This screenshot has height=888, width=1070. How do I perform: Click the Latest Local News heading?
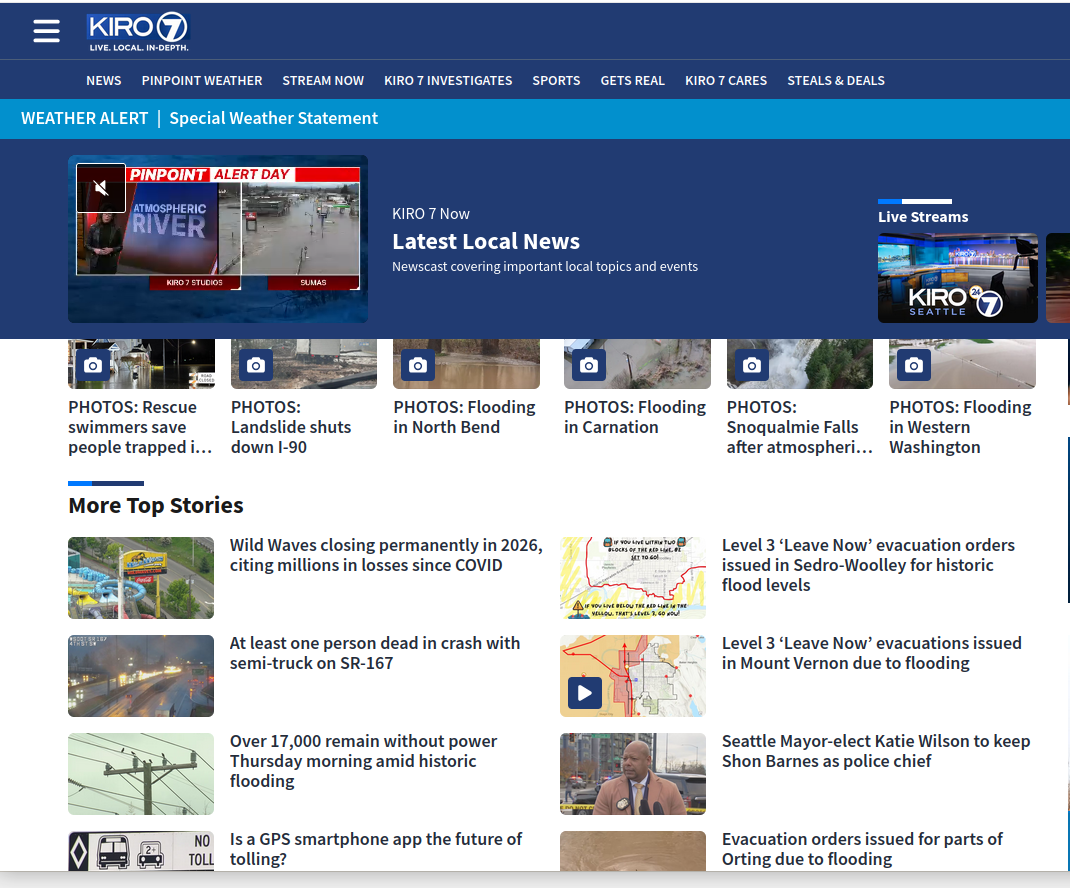[x=486, y=241]
